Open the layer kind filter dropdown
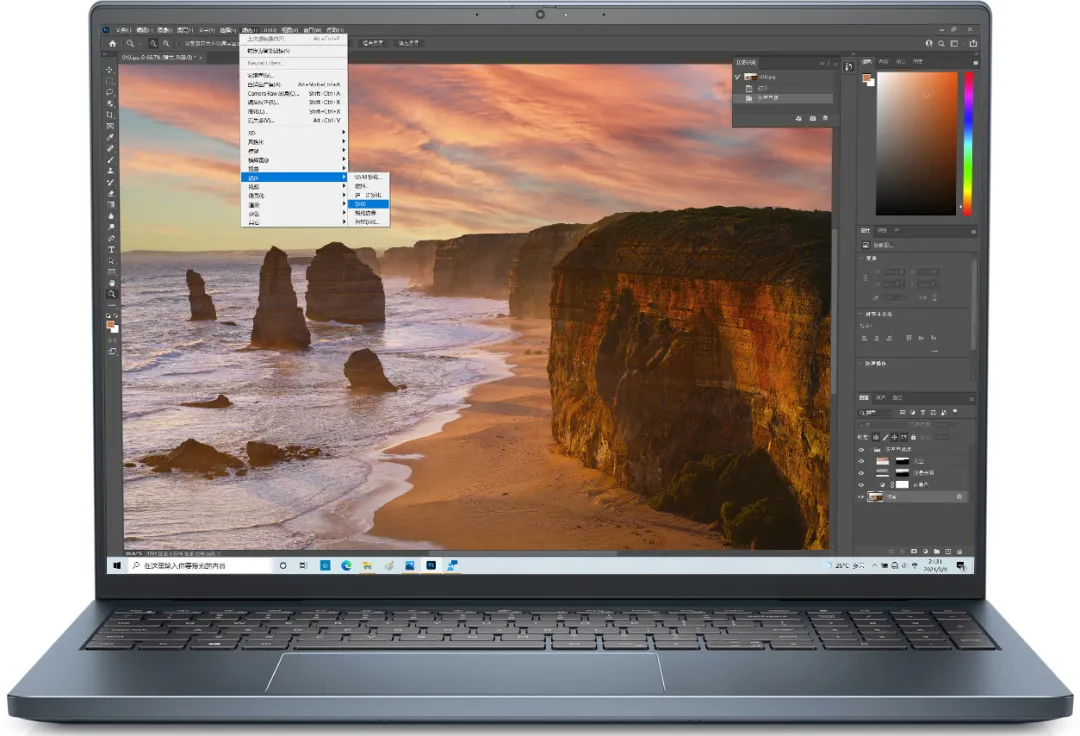The width and height of the screenshot is (1080, 736). (875, 412)
